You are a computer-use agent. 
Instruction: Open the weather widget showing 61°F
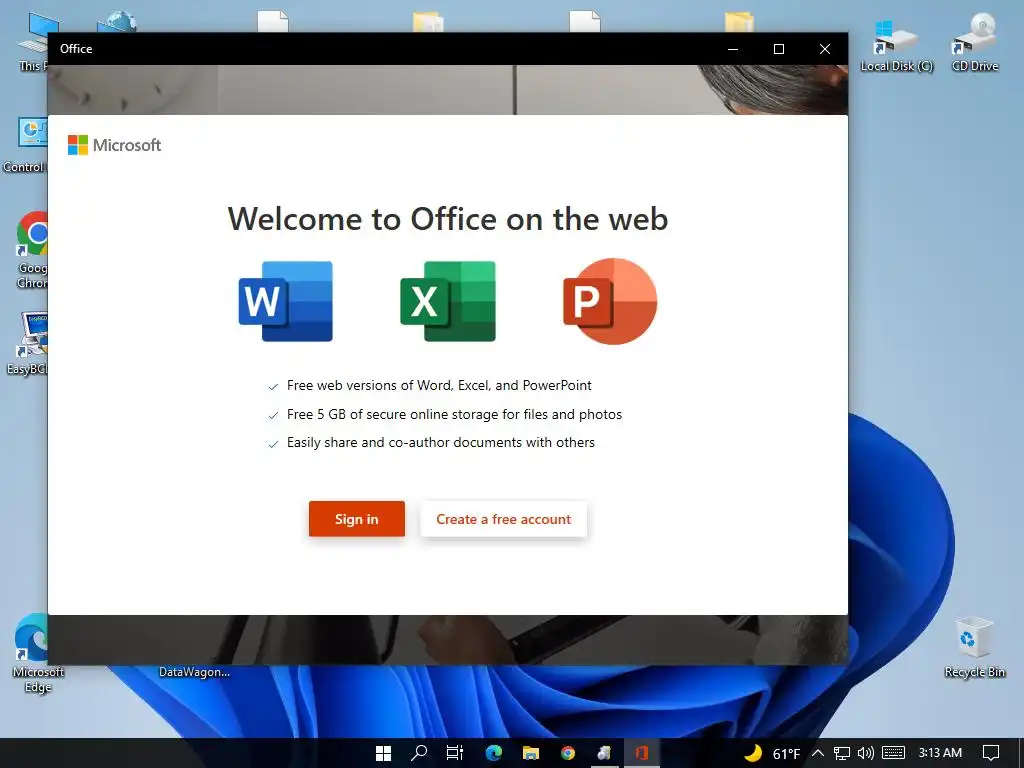point(772,754)
